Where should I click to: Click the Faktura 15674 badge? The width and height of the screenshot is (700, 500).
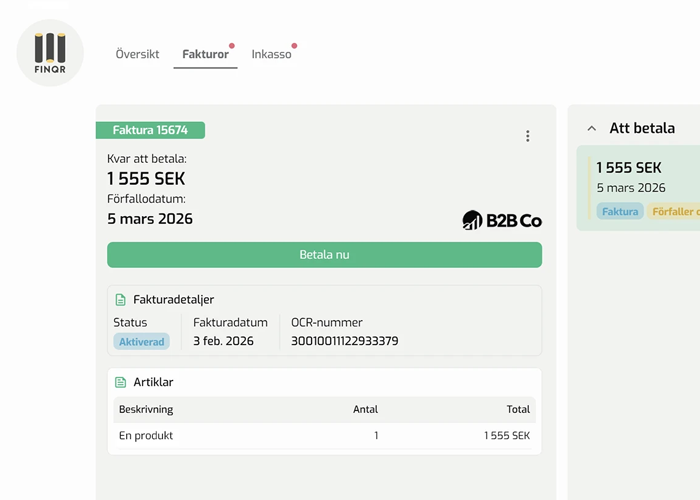click(150, 130)
